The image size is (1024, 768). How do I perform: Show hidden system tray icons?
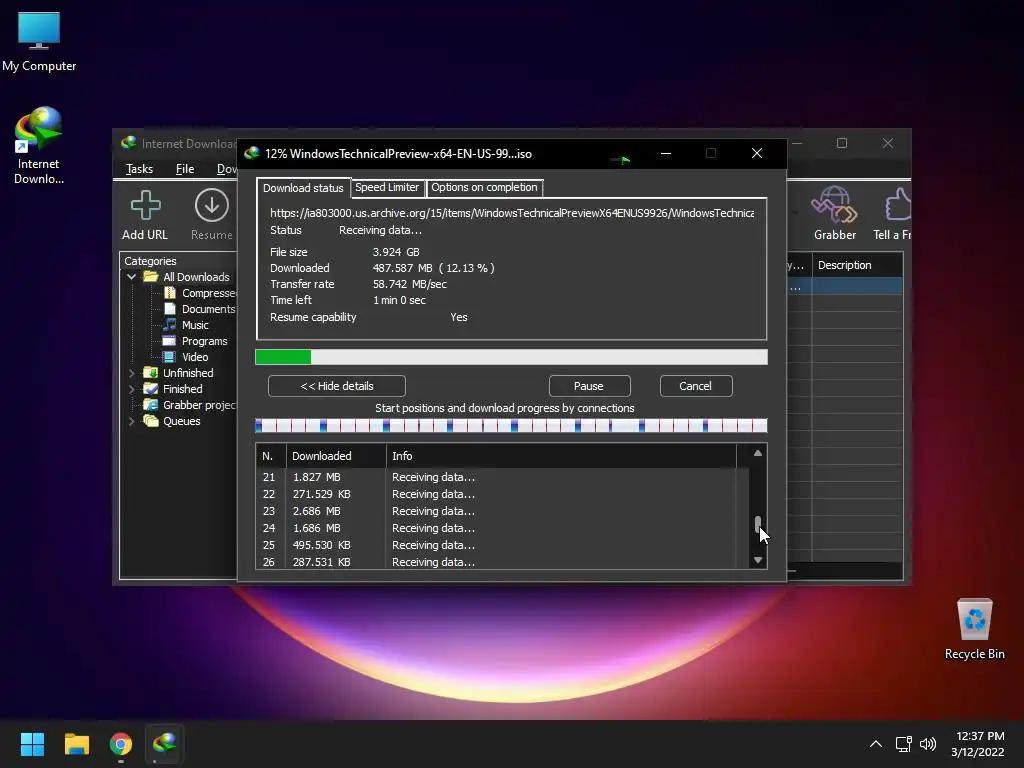[876, 744]
